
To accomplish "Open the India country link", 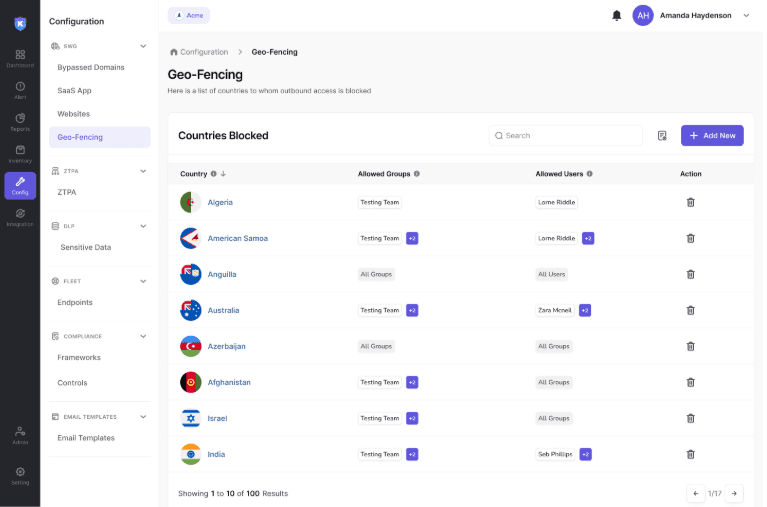I will (216, 454).
